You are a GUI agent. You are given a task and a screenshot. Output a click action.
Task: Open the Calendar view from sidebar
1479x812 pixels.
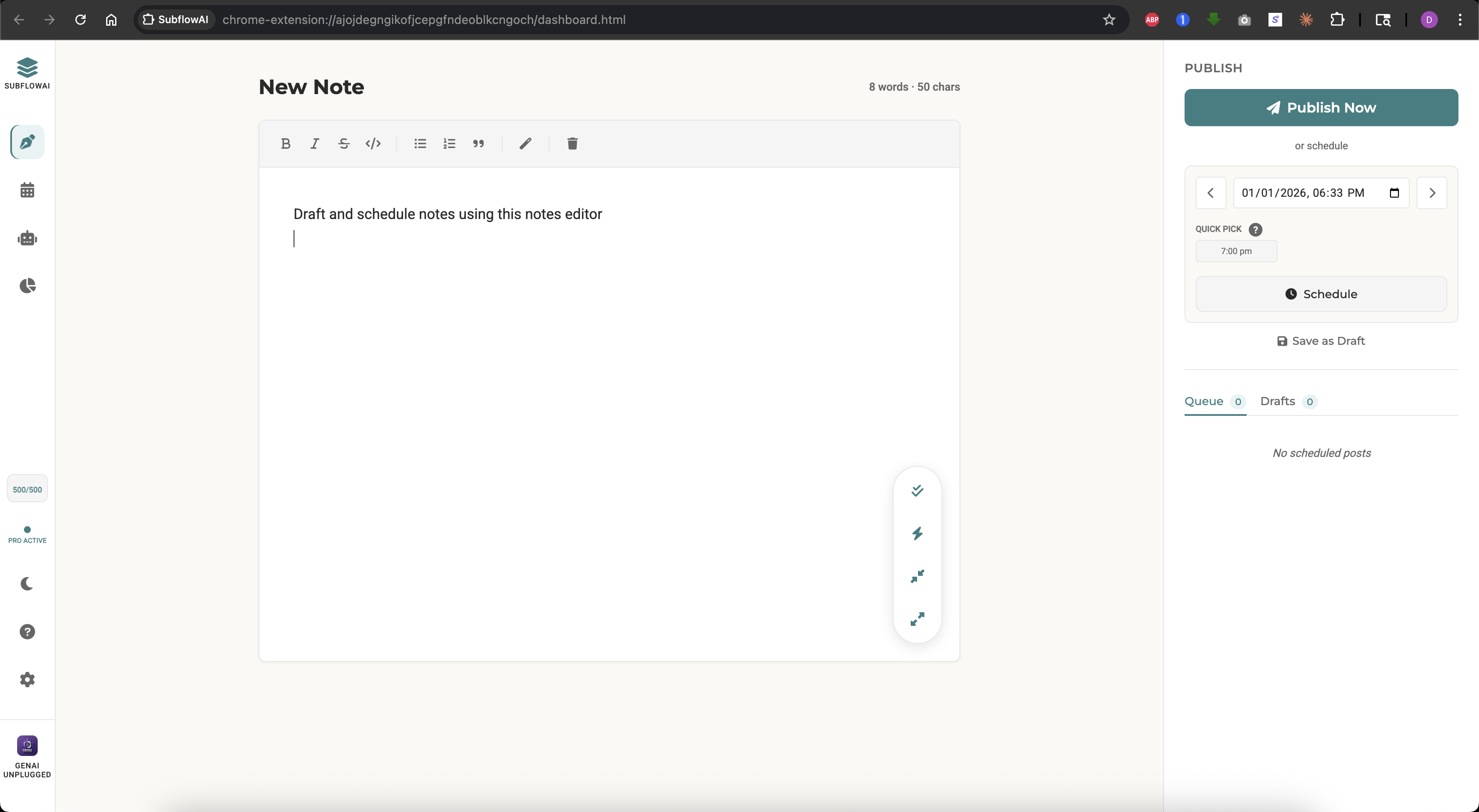pos(27,190)
